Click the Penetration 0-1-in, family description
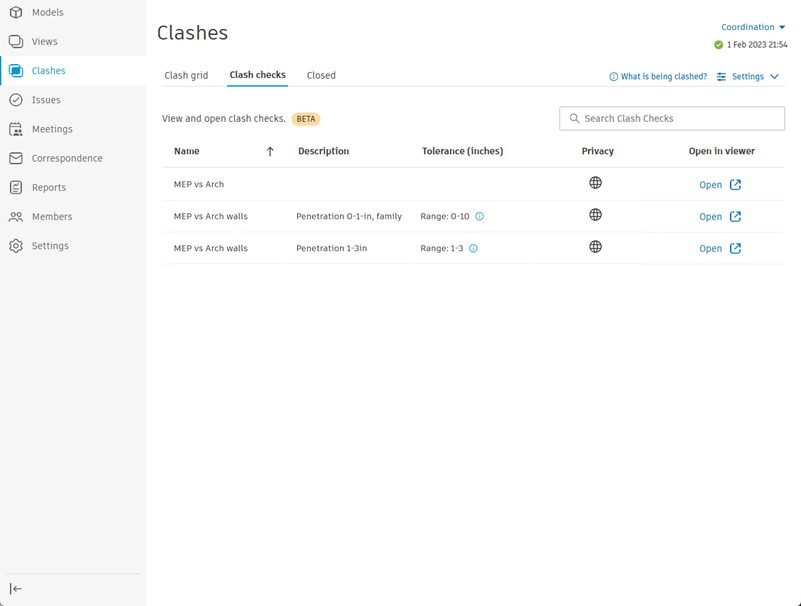 point(349,216)
